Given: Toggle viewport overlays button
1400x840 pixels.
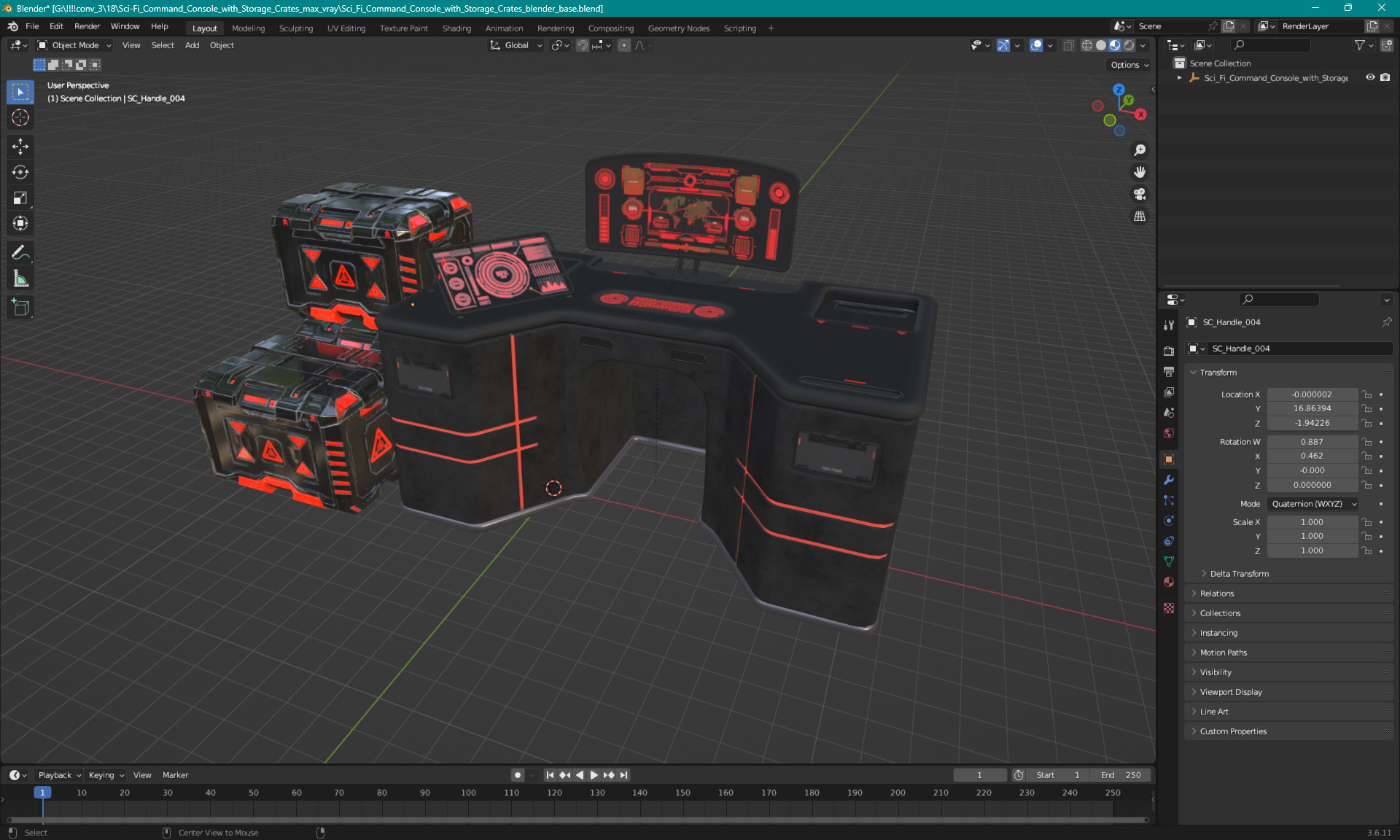Looking at the screenshot, I should 1036,45.
